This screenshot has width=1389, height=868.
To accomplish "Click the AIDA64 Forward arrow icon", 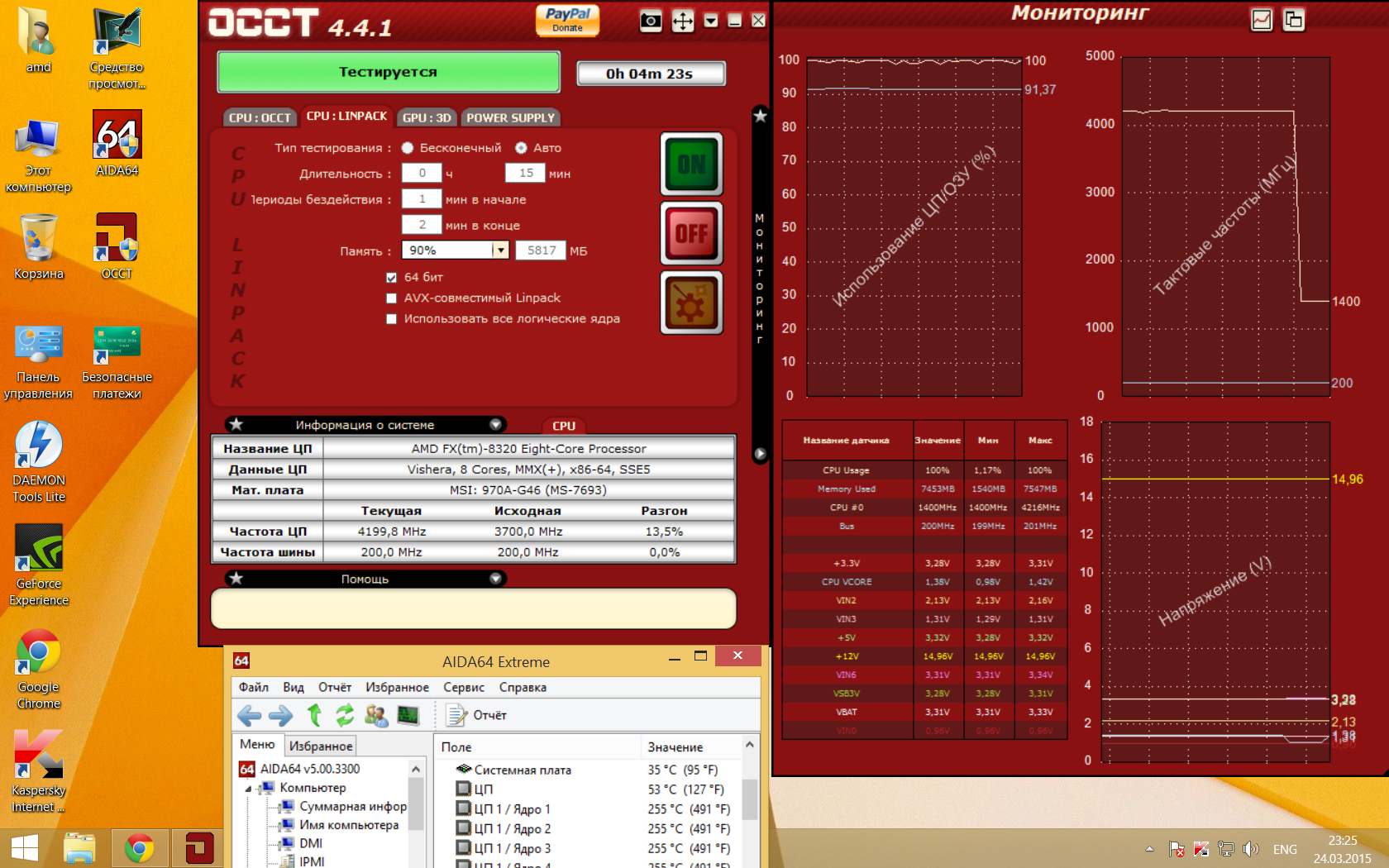I will 281,716.
